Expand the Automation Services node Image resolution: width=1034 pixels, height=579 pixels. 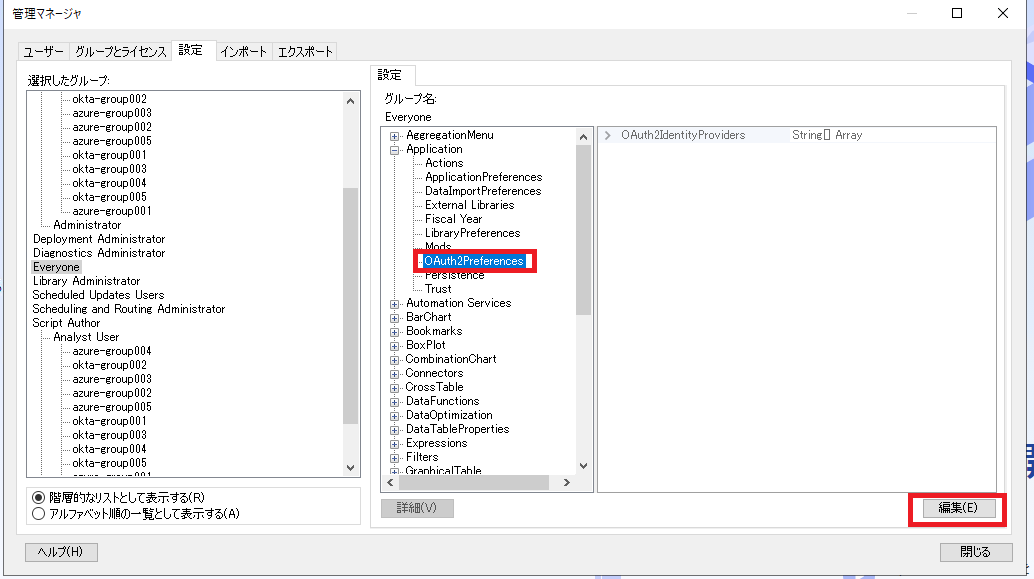395,303
